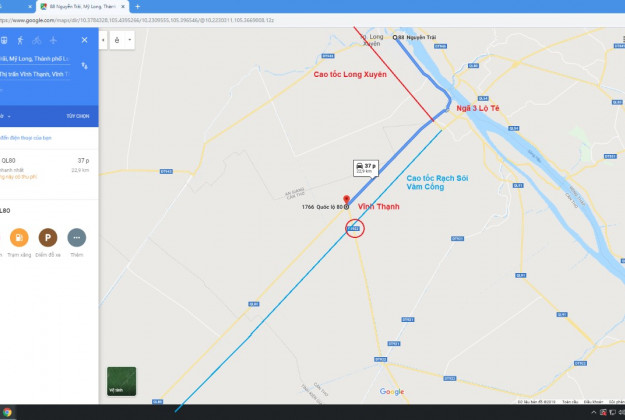Click the 37 p route time callout on map

pyautogui.click(x=366, y=168)
